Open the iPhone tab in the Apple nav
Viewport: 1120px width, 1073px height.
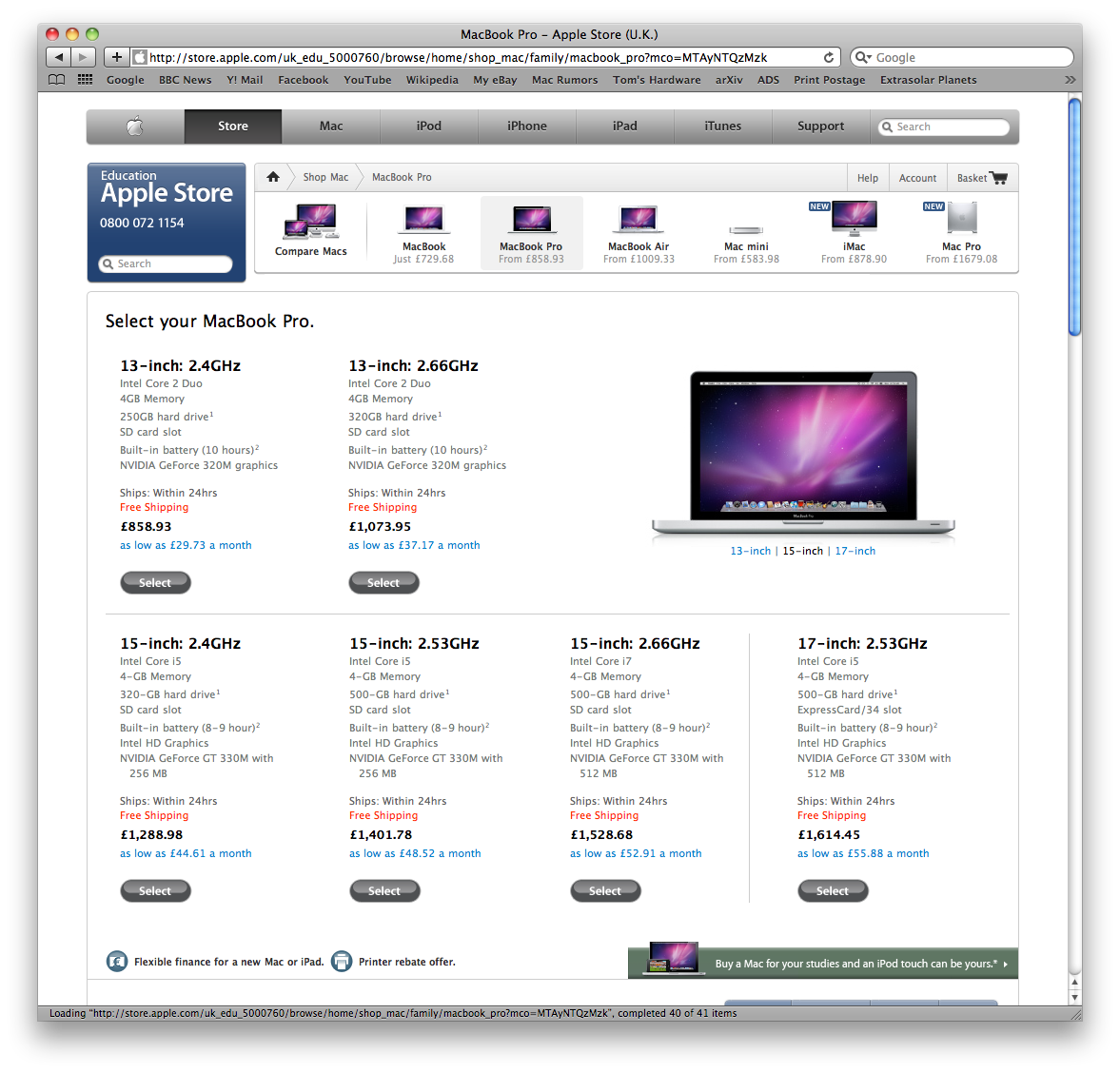click(x=527, y=127)
